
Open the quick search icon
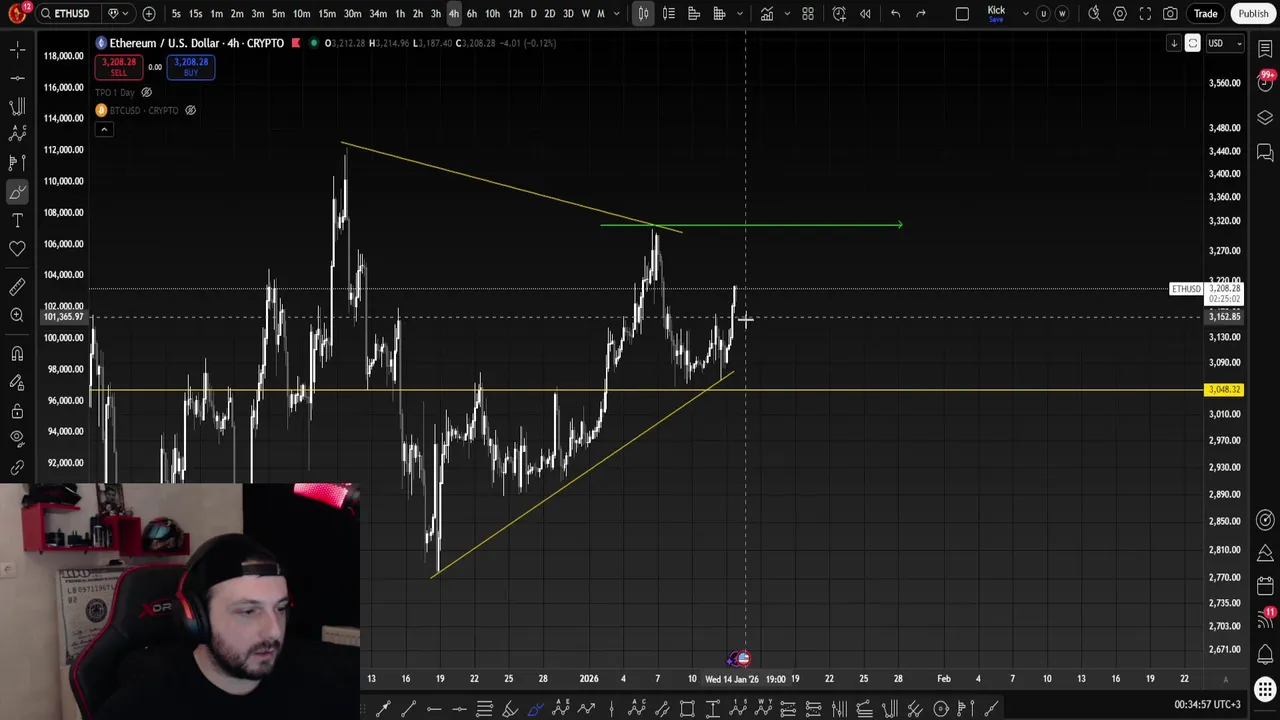click(x=1094, y=13)
